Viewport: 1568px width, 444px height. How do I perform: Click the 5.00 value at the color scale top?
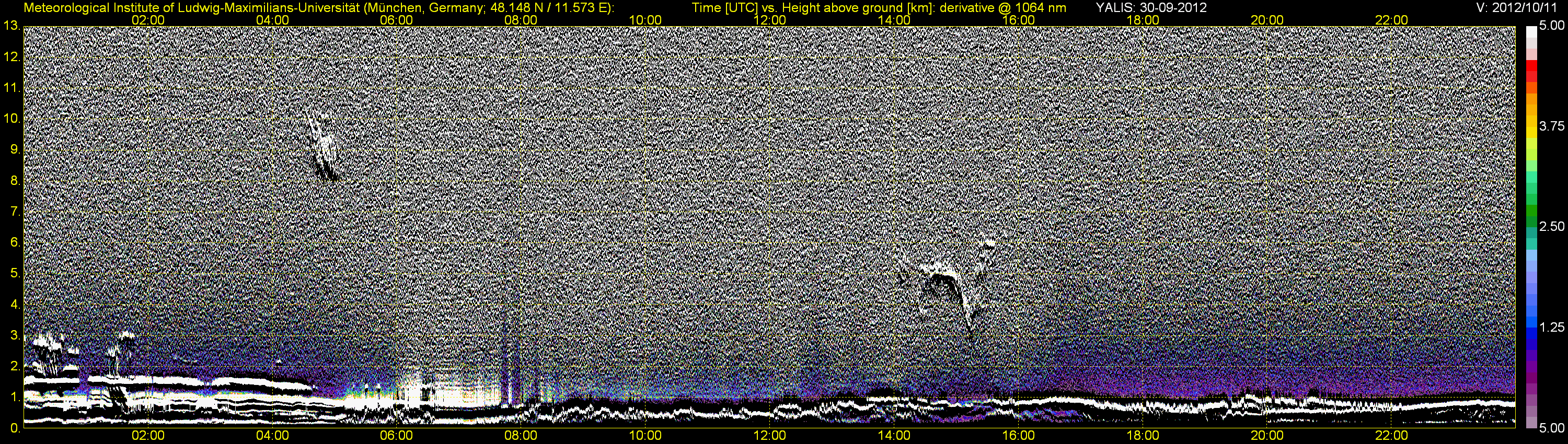(1552, 26)
